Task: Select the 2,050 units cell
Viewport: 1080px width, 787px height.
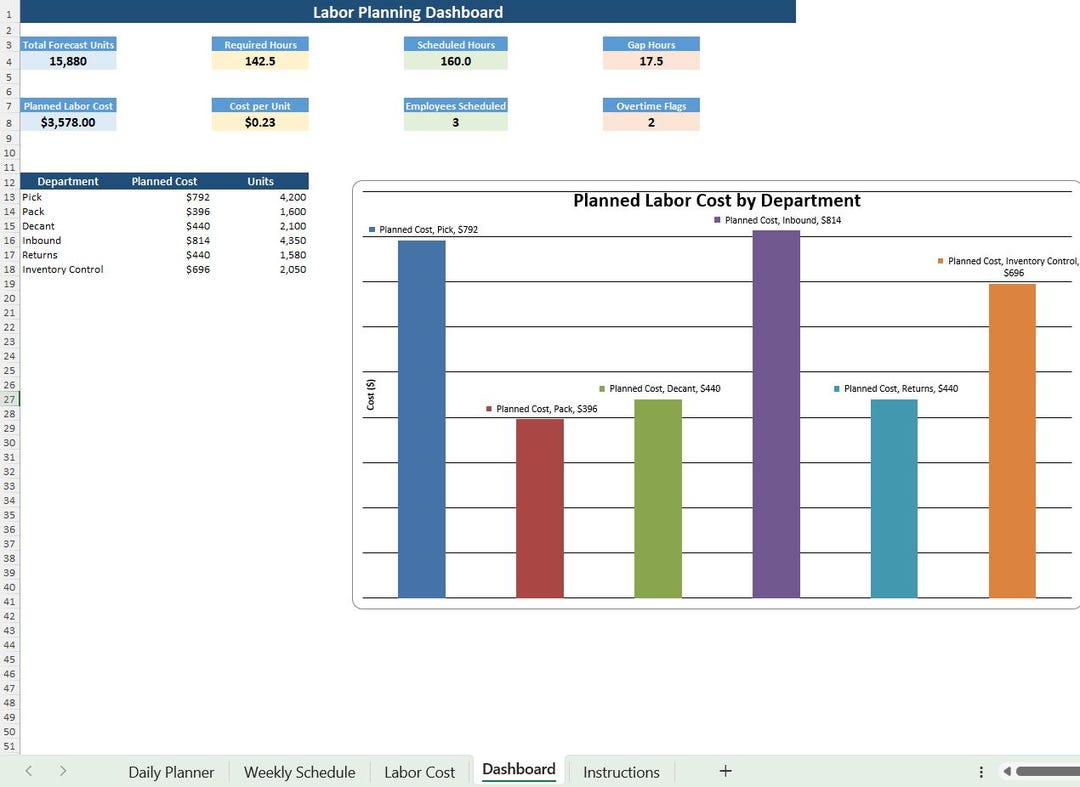Action: [x=260, y=269]
